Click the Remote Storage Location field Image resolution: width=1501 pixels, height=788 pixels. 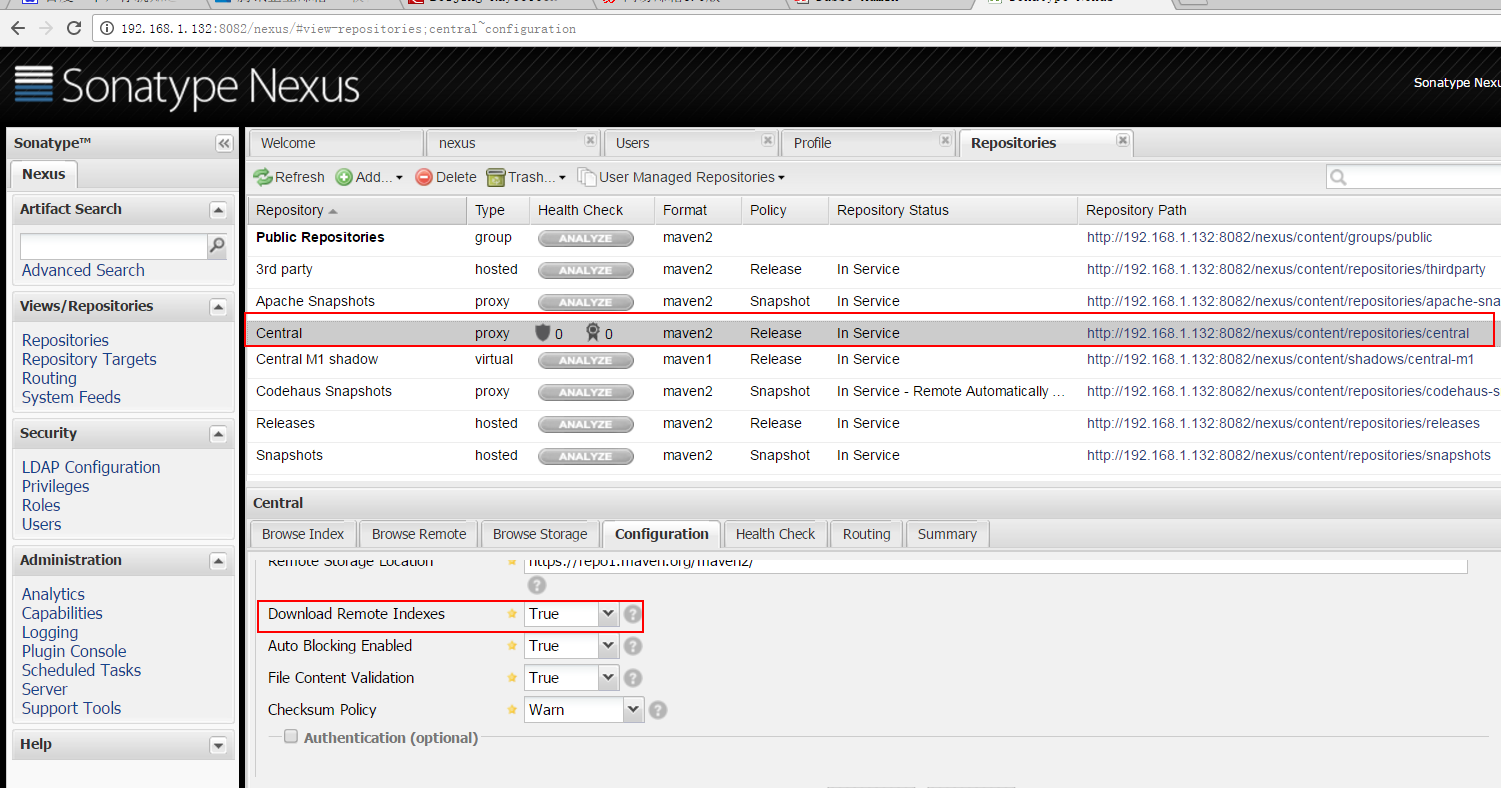point(996,563)
